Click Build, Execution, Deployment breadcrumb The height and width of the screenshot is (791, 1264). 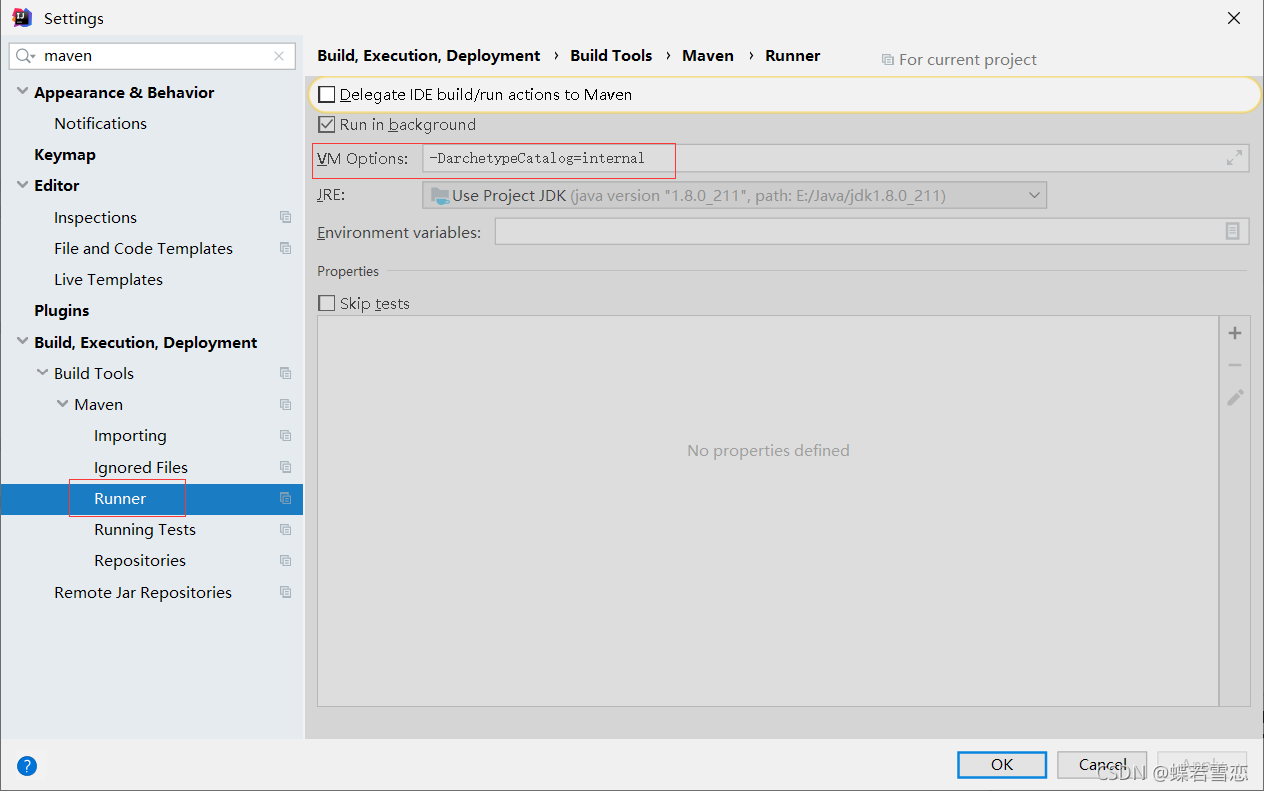(429, 55)
